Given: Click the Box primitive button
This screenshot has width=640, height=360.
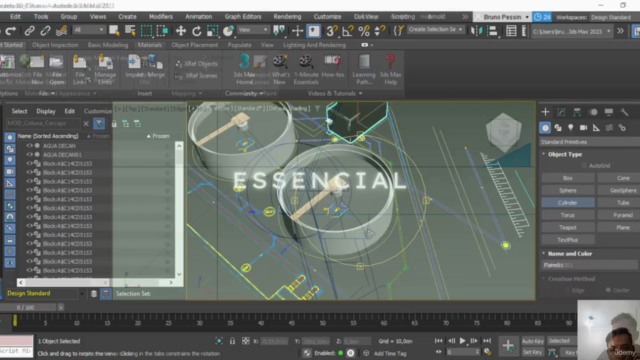Looking at the screenshot, I should coord(568,178).
